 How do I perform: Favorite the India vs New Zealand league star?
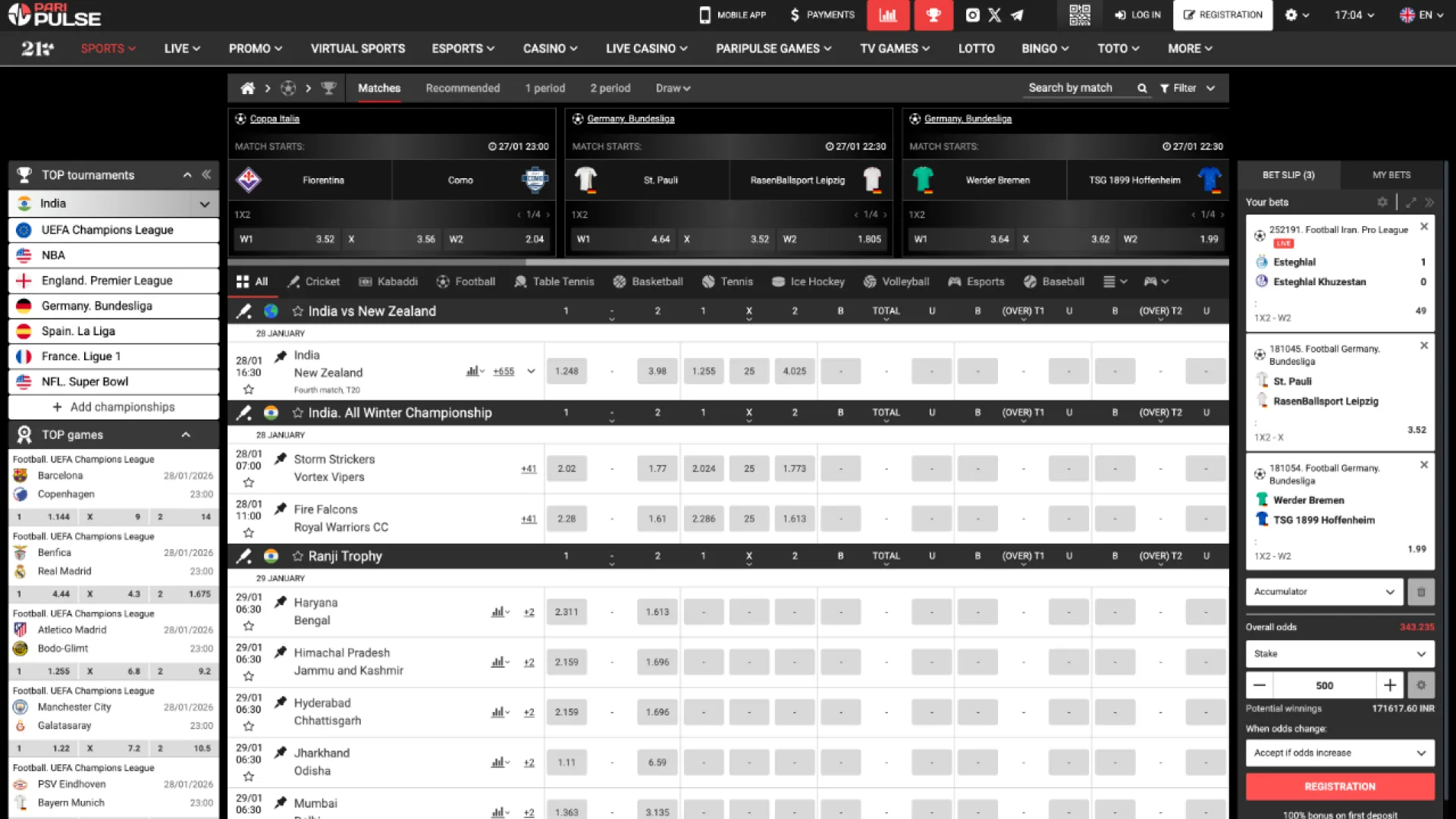(298, 311)
